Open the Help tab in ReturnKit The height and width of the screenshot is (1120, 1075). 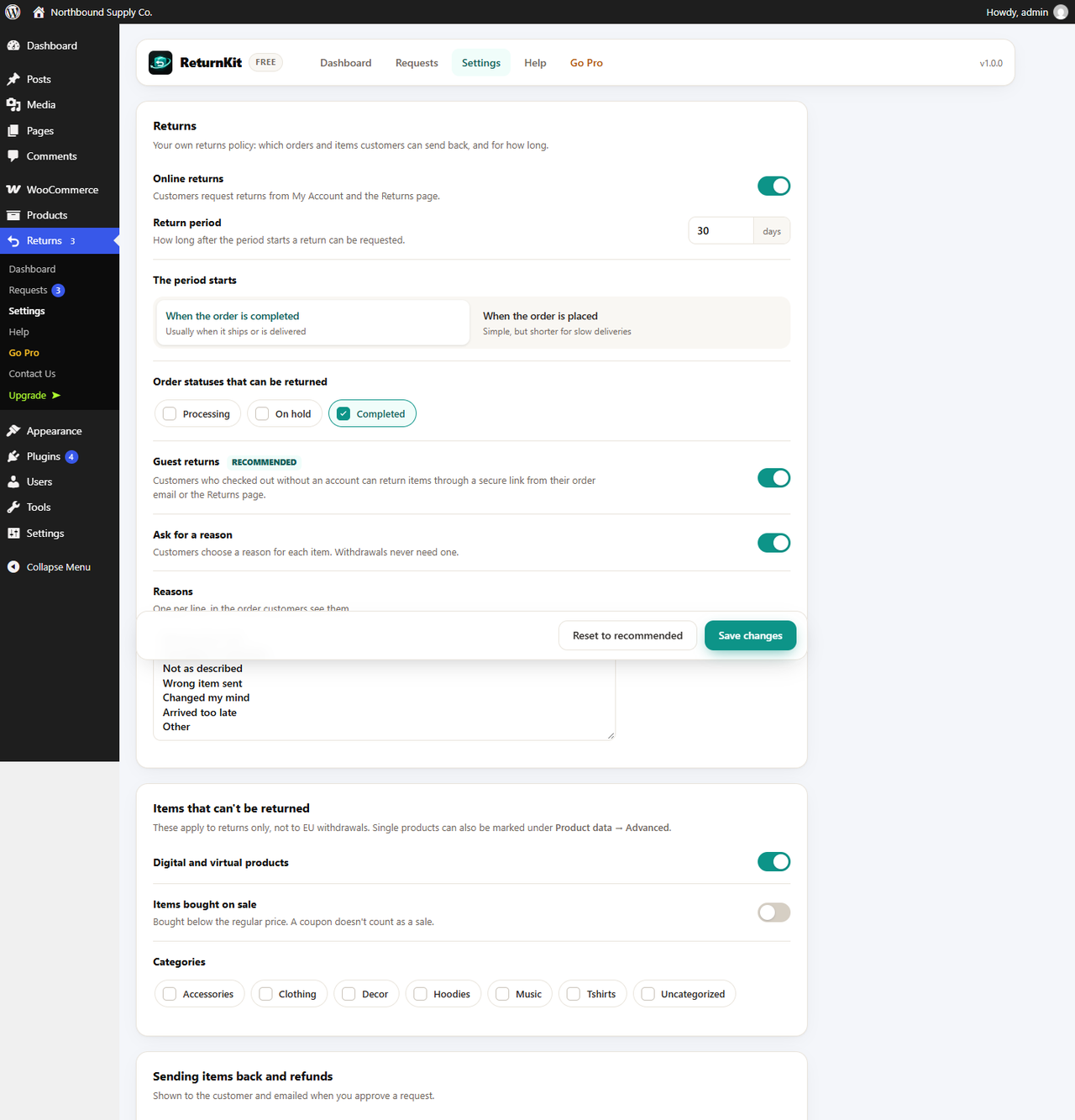point(535,63)
